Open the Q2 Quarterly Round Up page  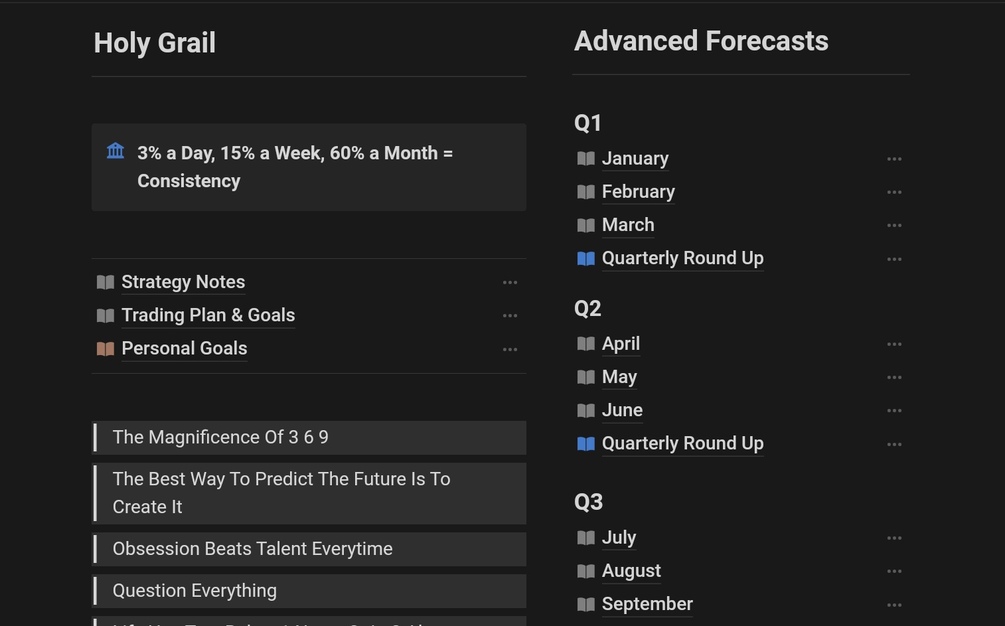682,443
